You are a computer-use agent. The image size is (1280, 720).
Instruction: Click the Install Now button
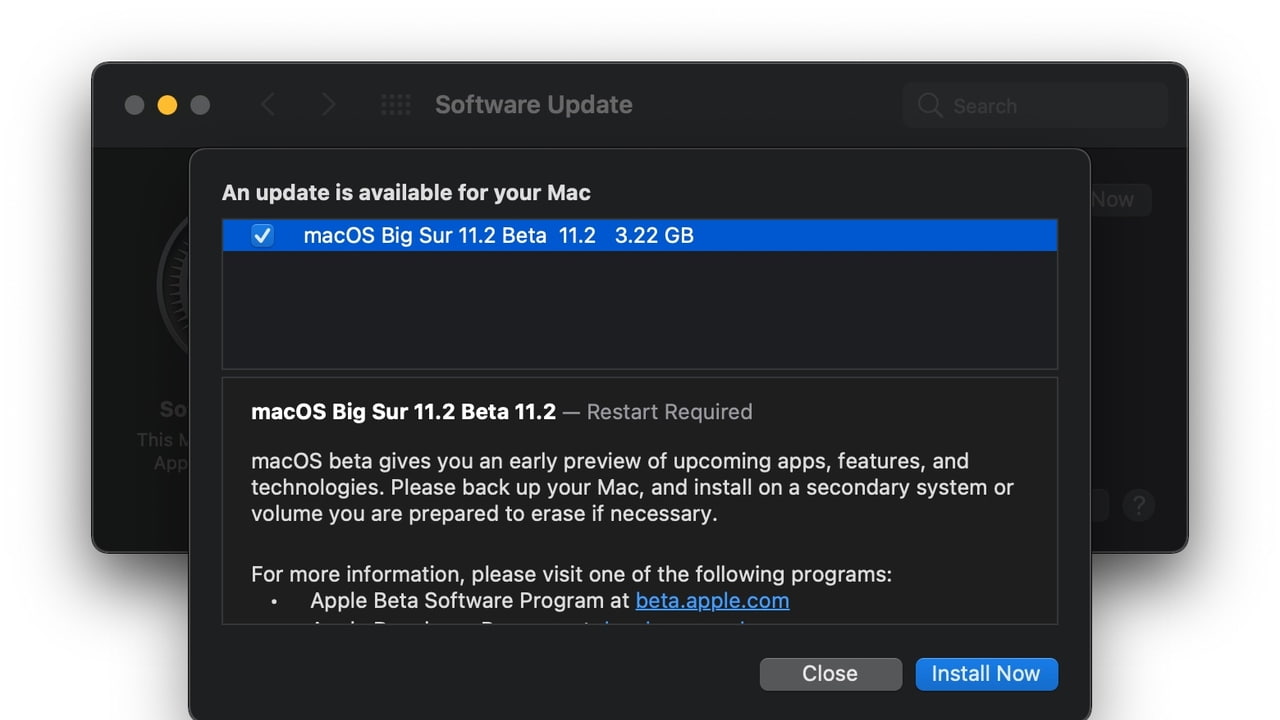pos(986,674)
